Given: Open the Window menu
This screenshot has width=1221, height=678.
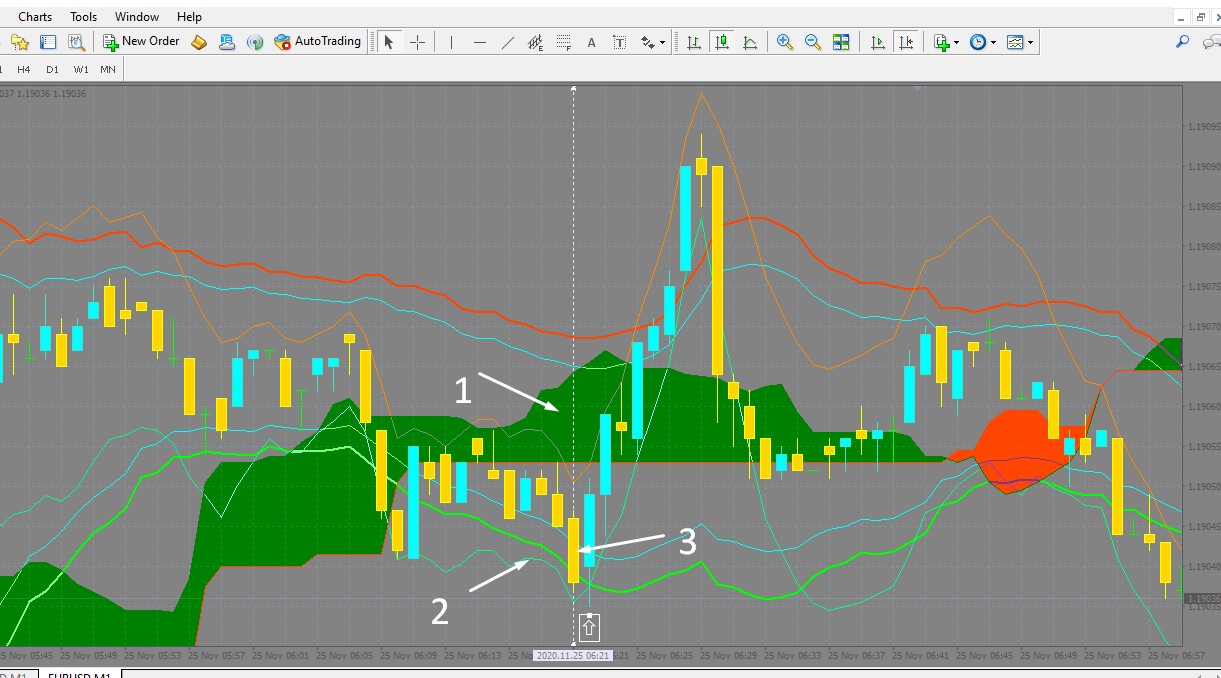Looking at the screenshot, I should (137, 16).
